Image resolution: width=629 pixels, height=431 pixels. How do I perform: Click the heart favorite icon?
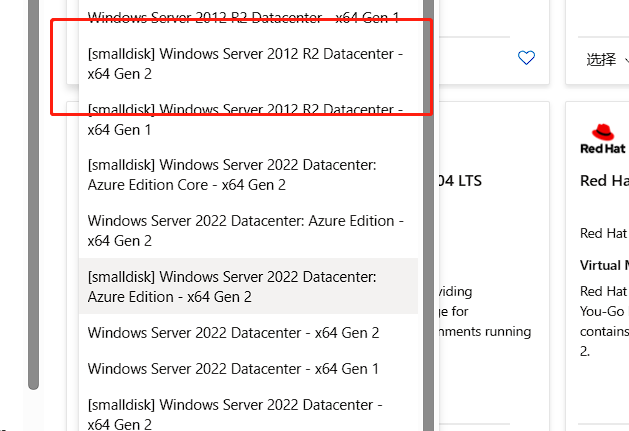tap(526, 58)
